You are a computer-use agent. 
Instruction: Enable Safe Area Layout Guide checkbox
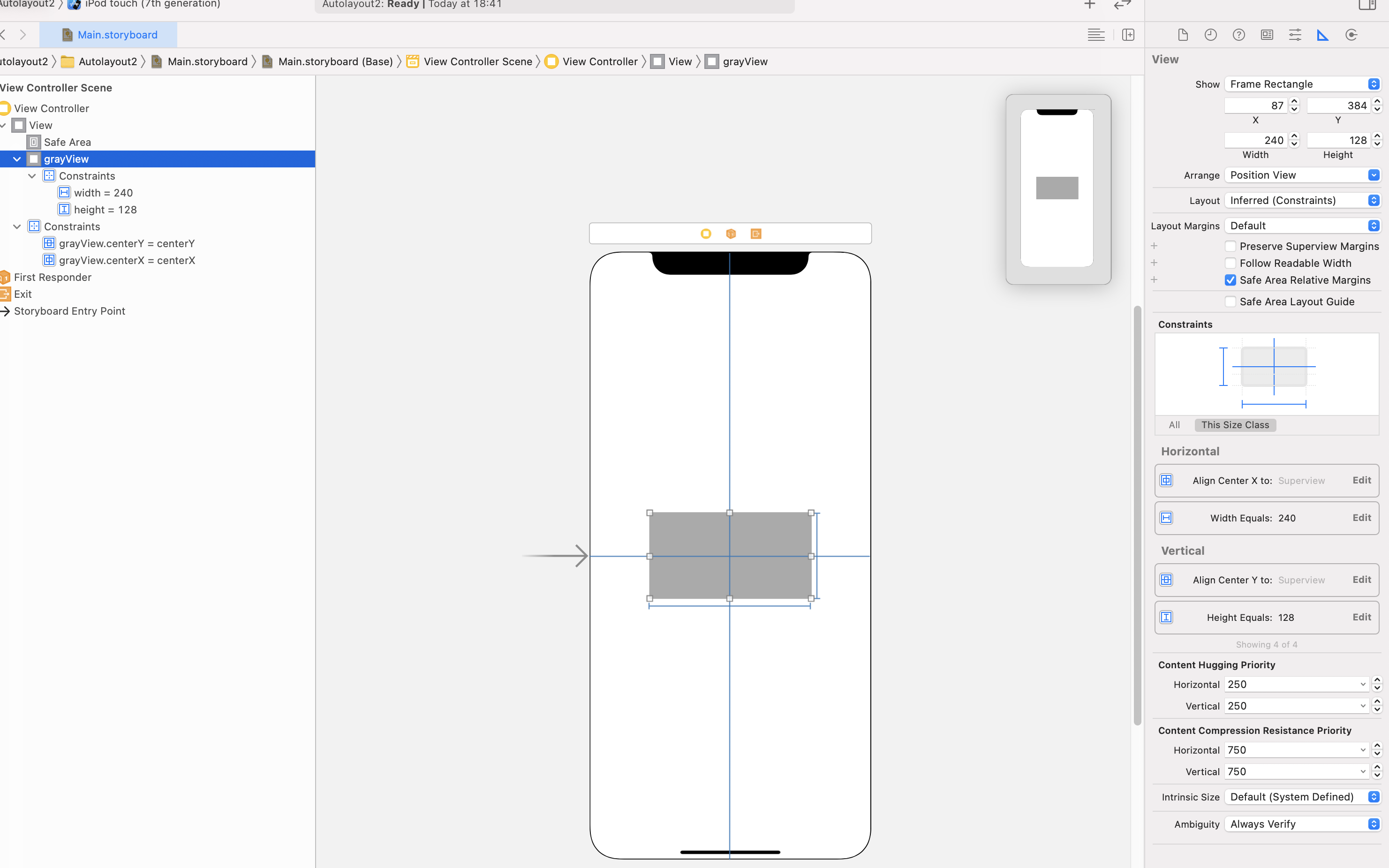[1230, 302]
